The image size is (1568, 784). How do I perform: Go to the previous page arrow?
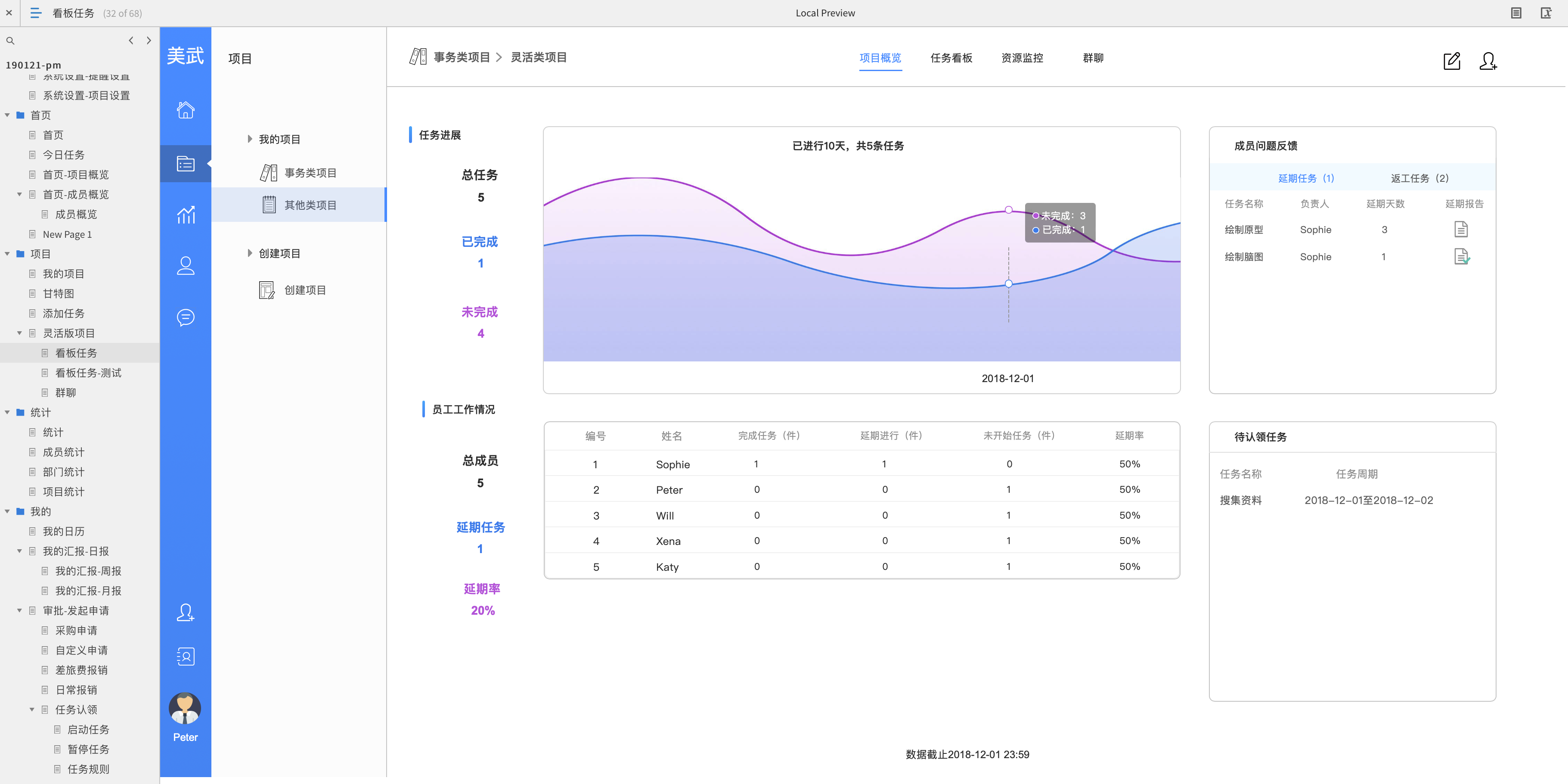(x=131, y=40)
